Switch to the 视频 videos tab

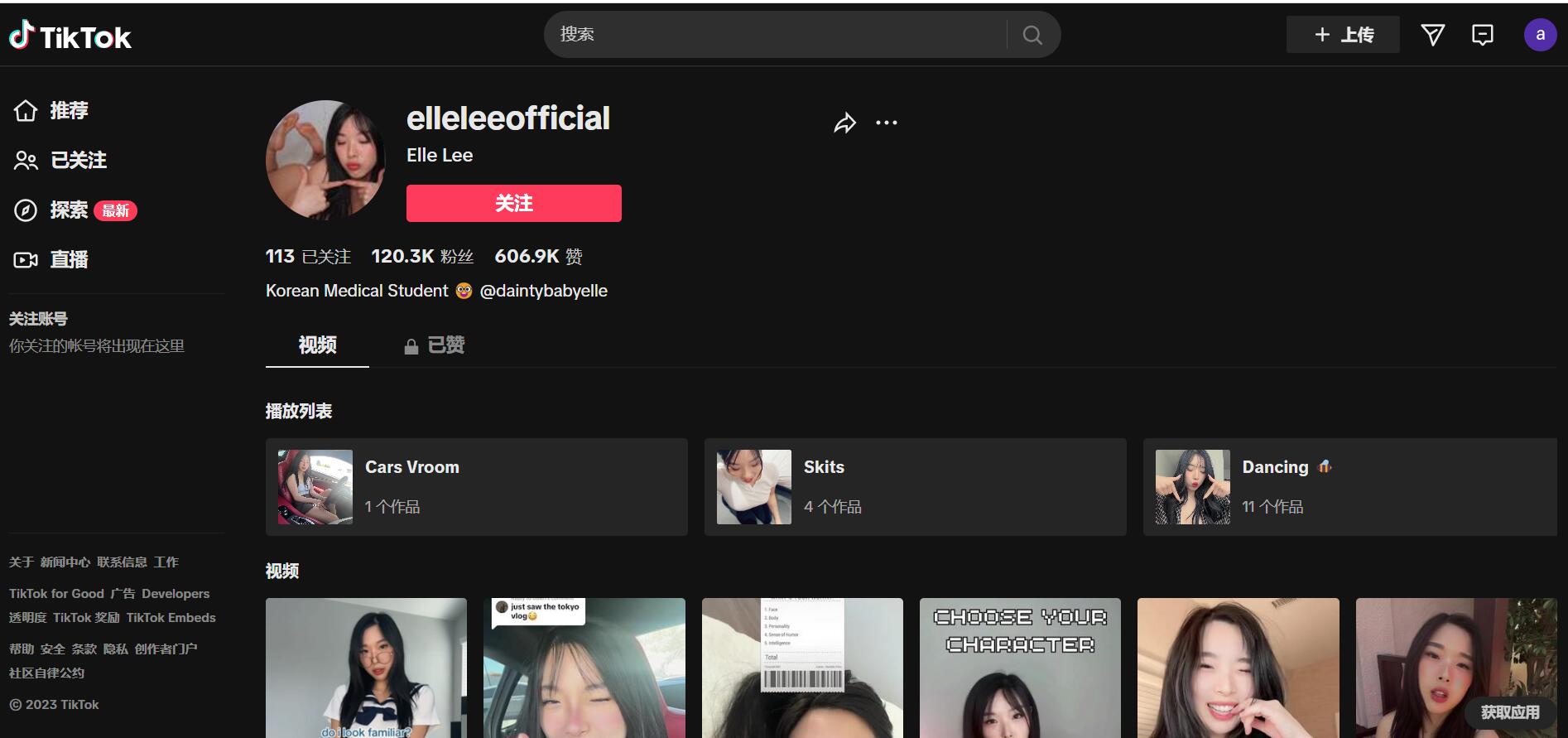click(317, 345)
